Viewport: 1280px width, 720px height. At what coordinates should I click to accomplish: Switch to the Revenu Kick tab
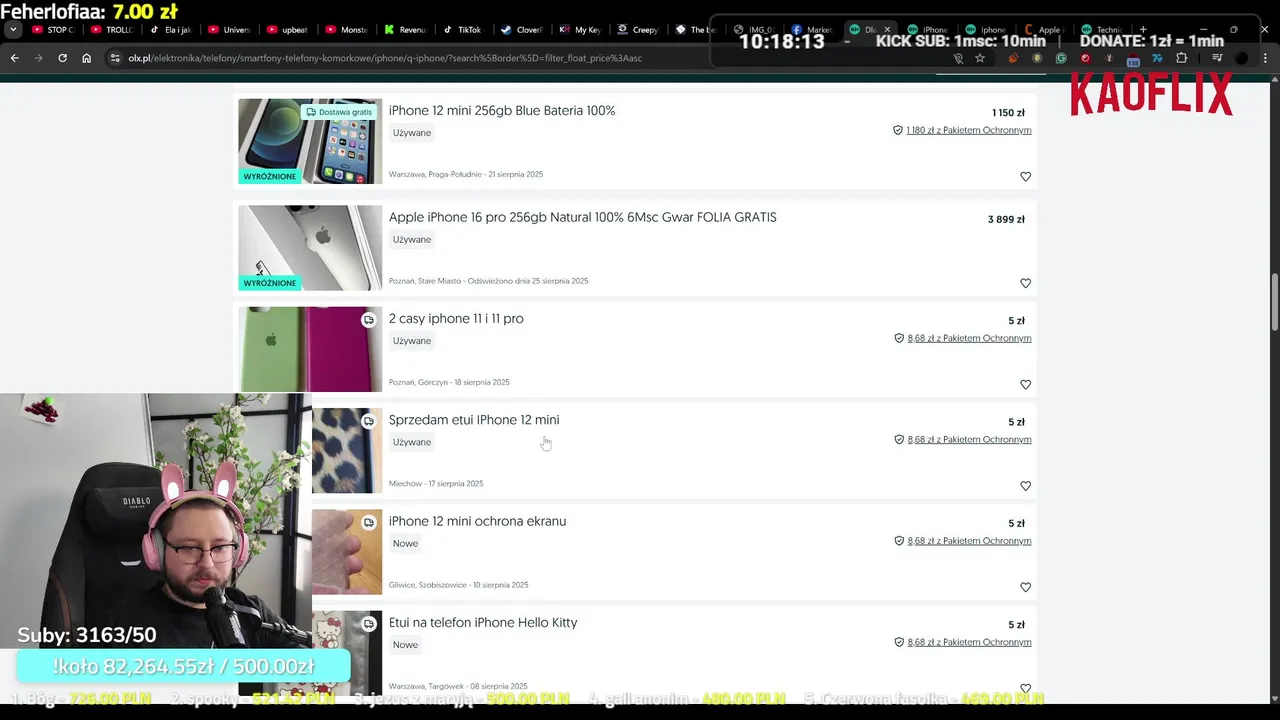(406, 30)
